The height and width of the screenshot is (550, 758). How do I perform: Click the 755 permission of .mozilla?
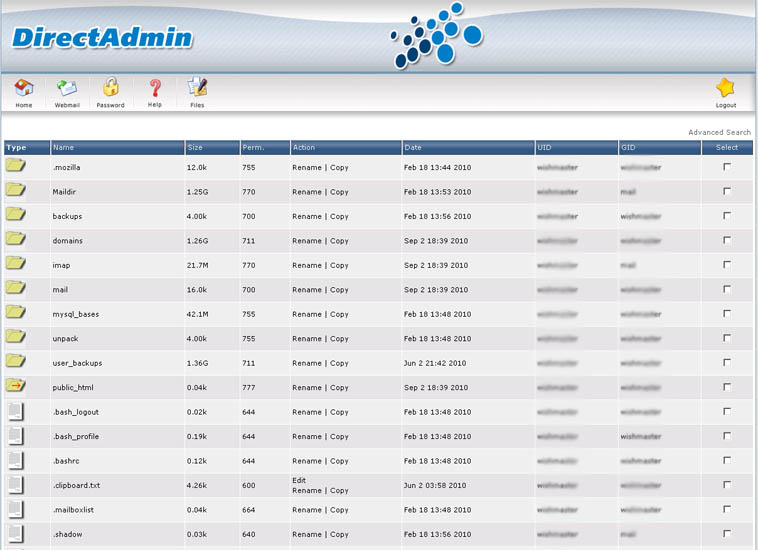pyautogui.click(x=248, y=168)
